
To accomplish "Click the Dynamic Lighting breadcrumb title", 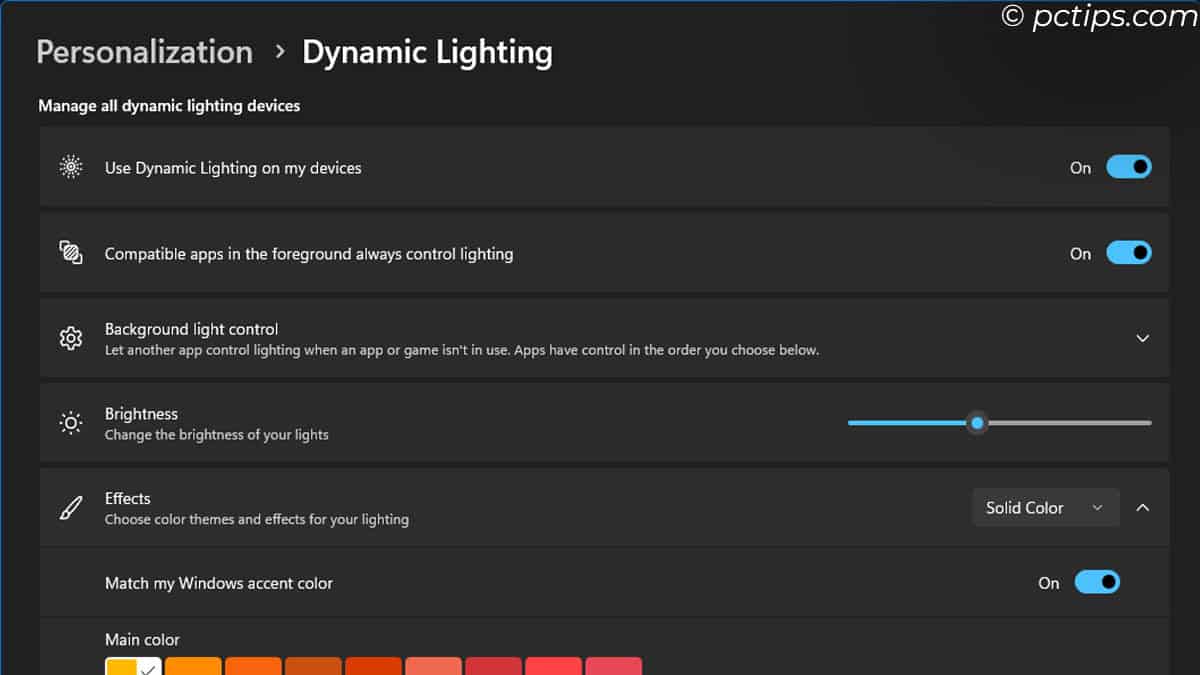I will coord(427,52).
